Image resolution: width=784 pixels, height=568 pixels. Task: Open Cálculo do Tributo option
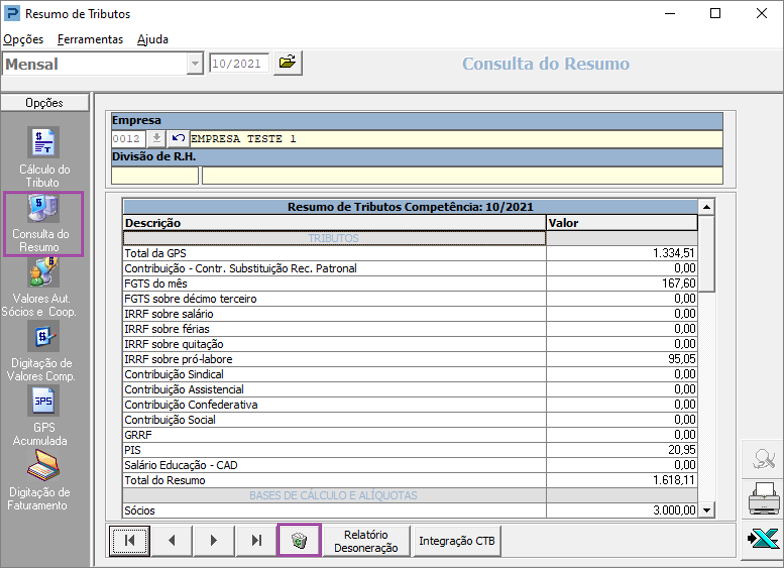(x=44, y=158)
